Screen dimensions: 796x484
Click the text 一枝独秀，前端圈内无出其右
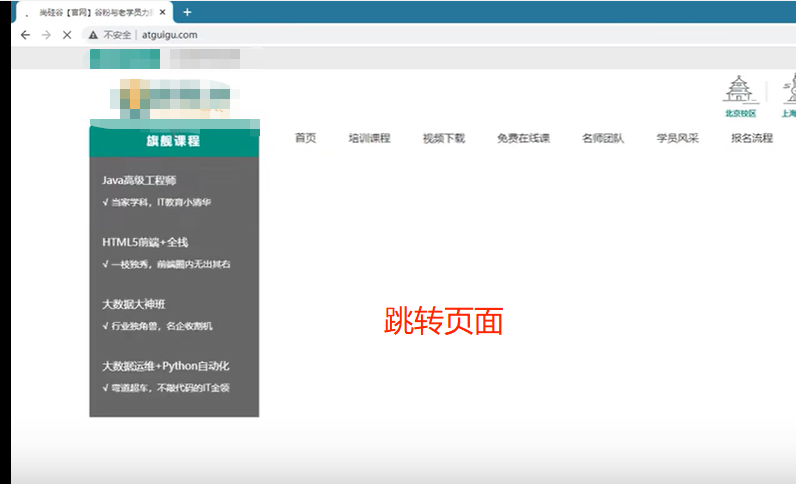point(171,264)
